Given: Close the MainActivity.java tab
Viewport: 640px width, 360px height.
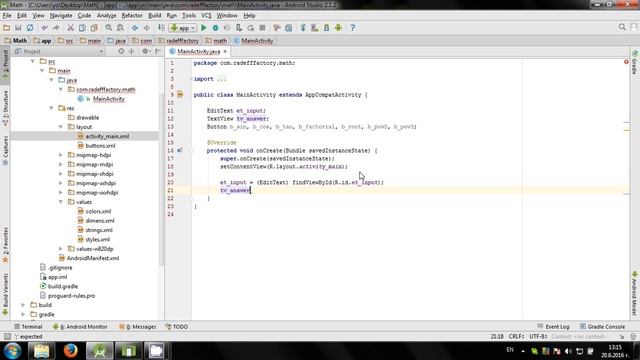Looking at the screenshot, I should coord(225,51).
